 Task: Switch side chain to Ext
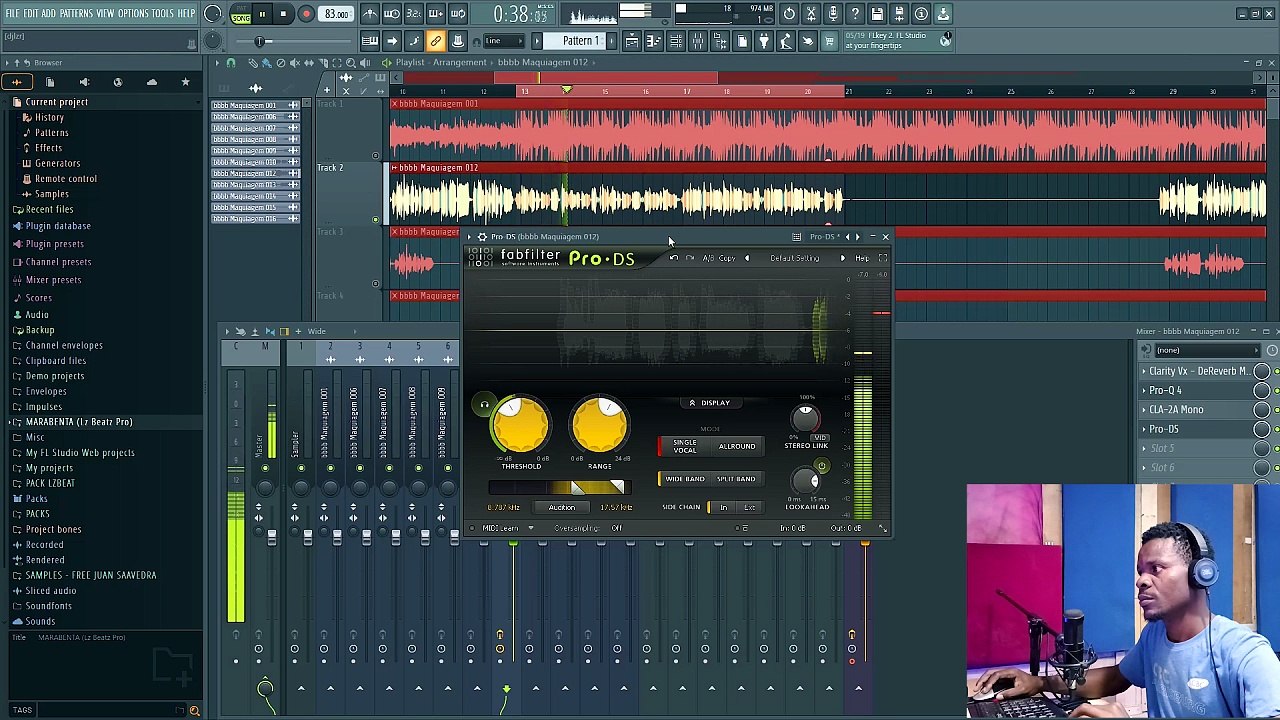(x=749, y=507)
